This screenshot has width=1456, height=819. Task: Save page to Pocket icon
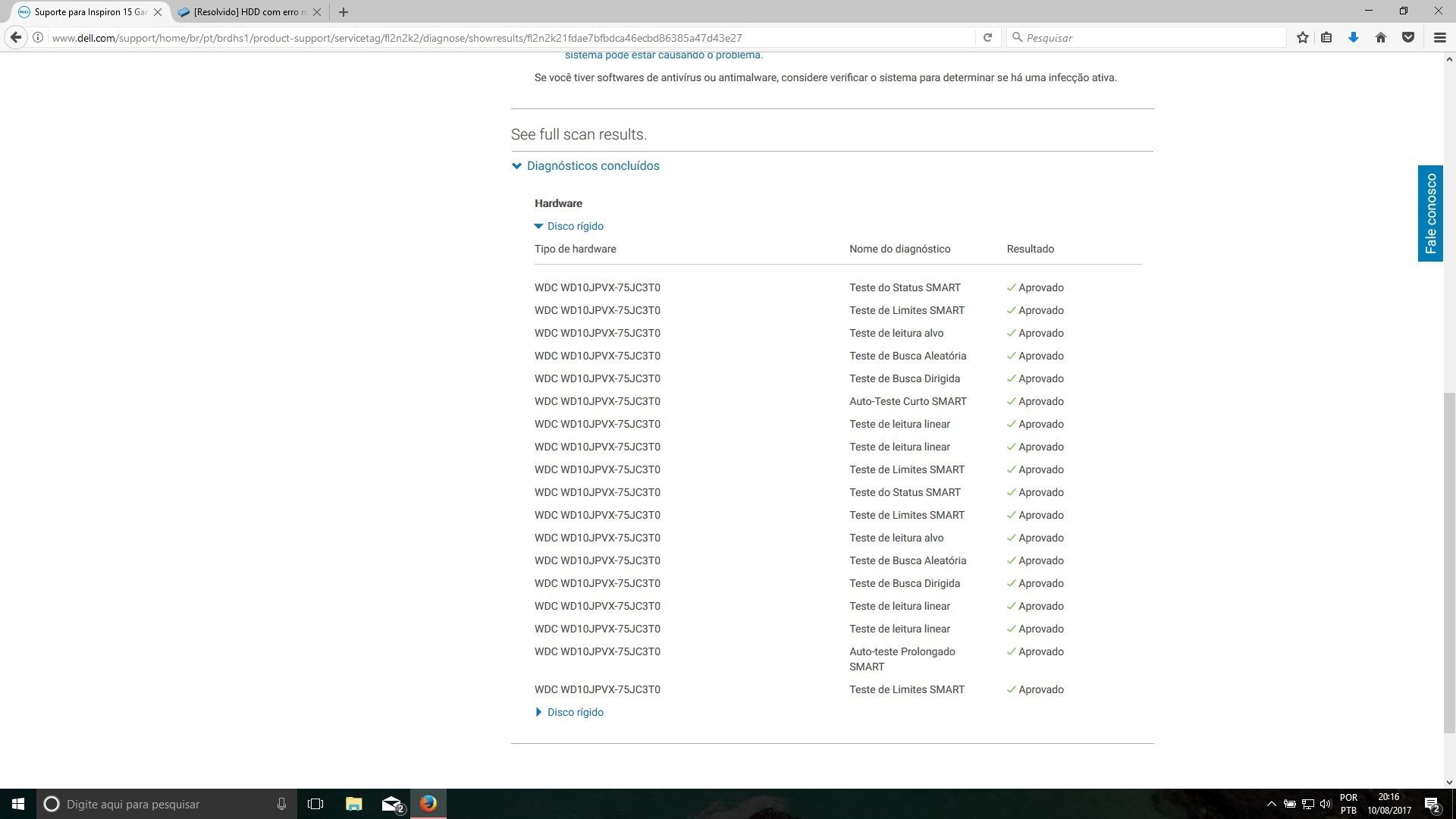[1408, 37]
